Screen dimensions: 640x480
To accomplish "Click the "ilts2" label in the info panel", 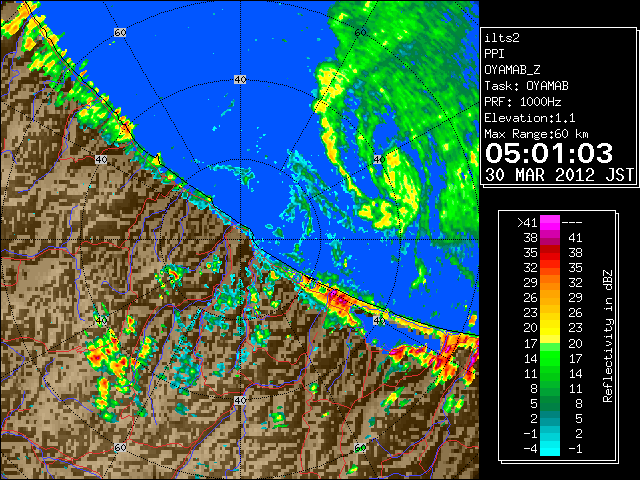I will click(502, 38).
